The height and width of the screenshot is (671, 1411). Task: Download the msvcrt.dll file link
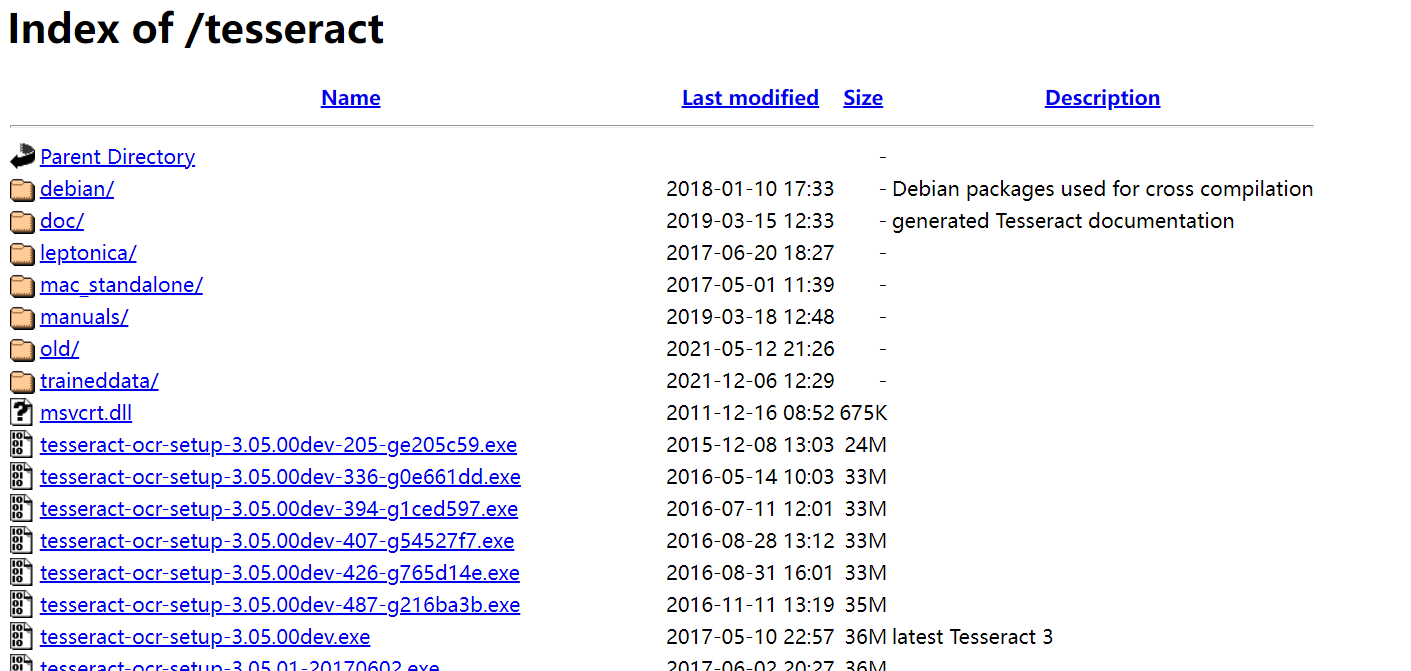(86, 413)
